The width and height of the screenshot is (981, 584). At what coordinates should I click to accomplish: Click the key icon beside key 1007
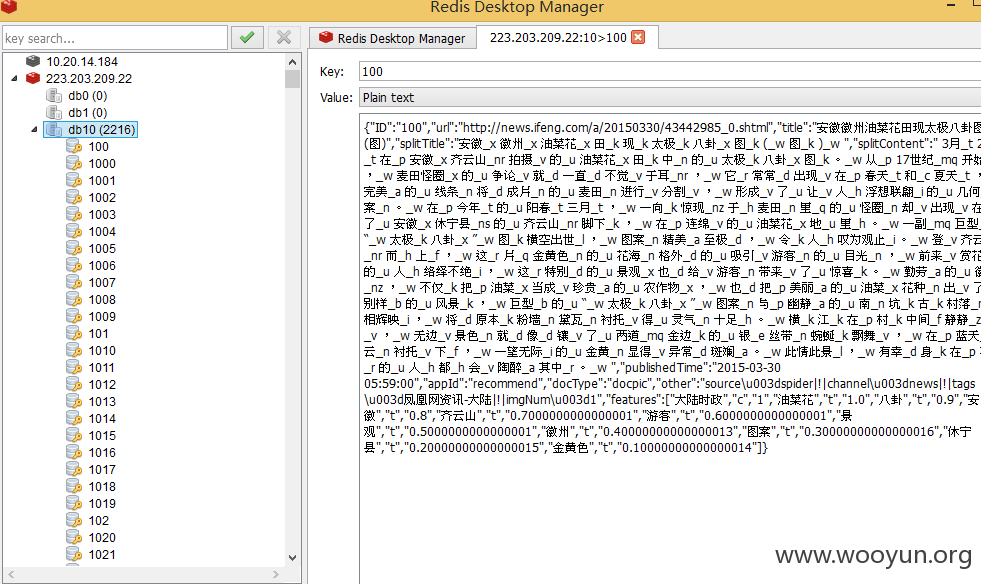[74, 282]
